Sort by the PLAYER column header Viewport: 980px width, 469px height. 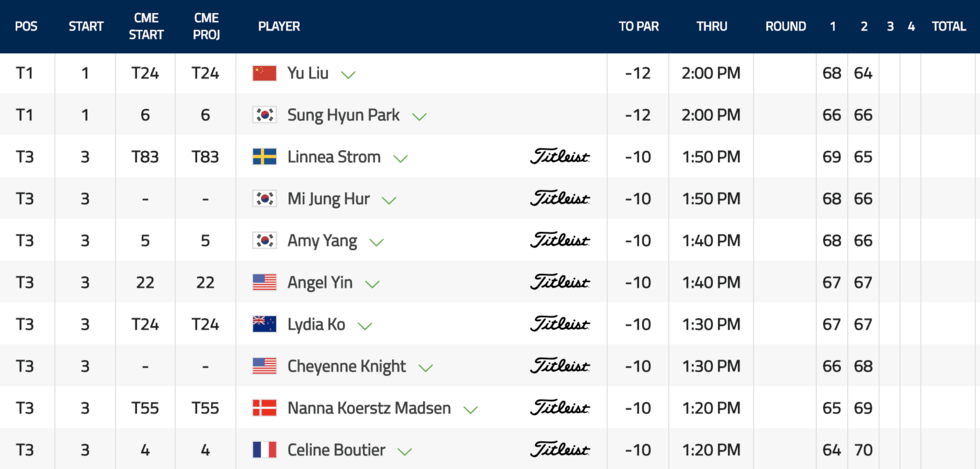point(279,26)
